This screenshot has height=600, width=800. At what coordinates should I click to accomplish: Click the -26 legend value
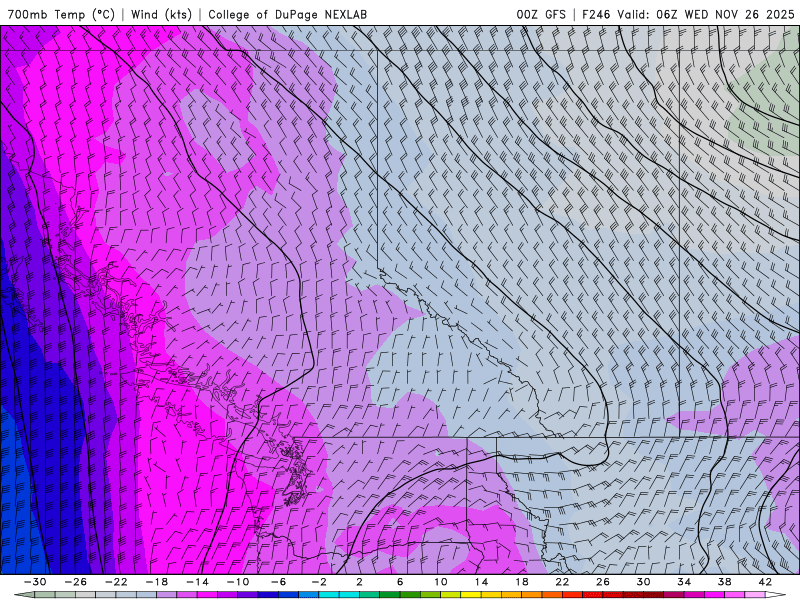point(76,582)
